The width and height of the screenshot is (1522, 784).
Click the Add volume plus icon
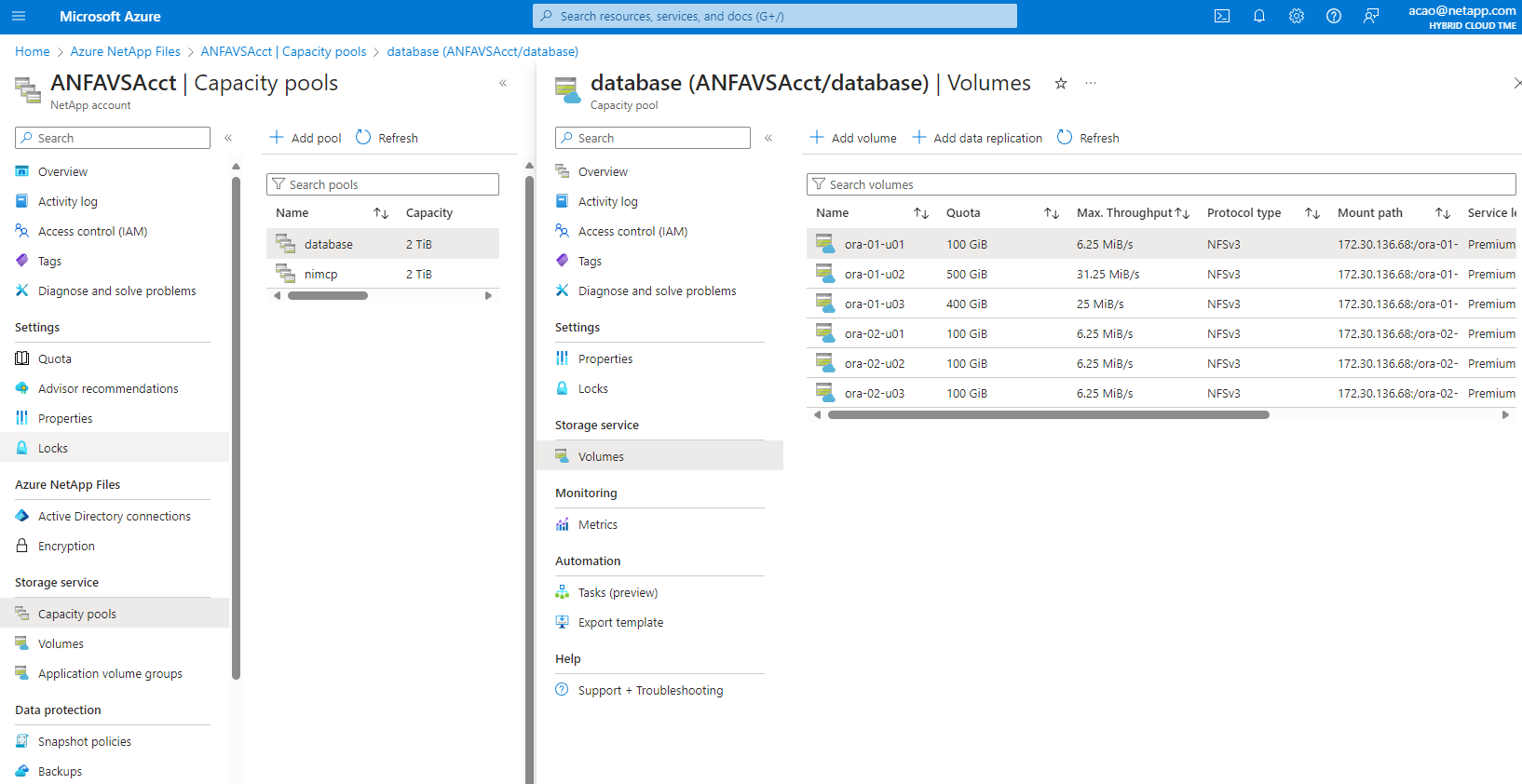tap(817, 138)
